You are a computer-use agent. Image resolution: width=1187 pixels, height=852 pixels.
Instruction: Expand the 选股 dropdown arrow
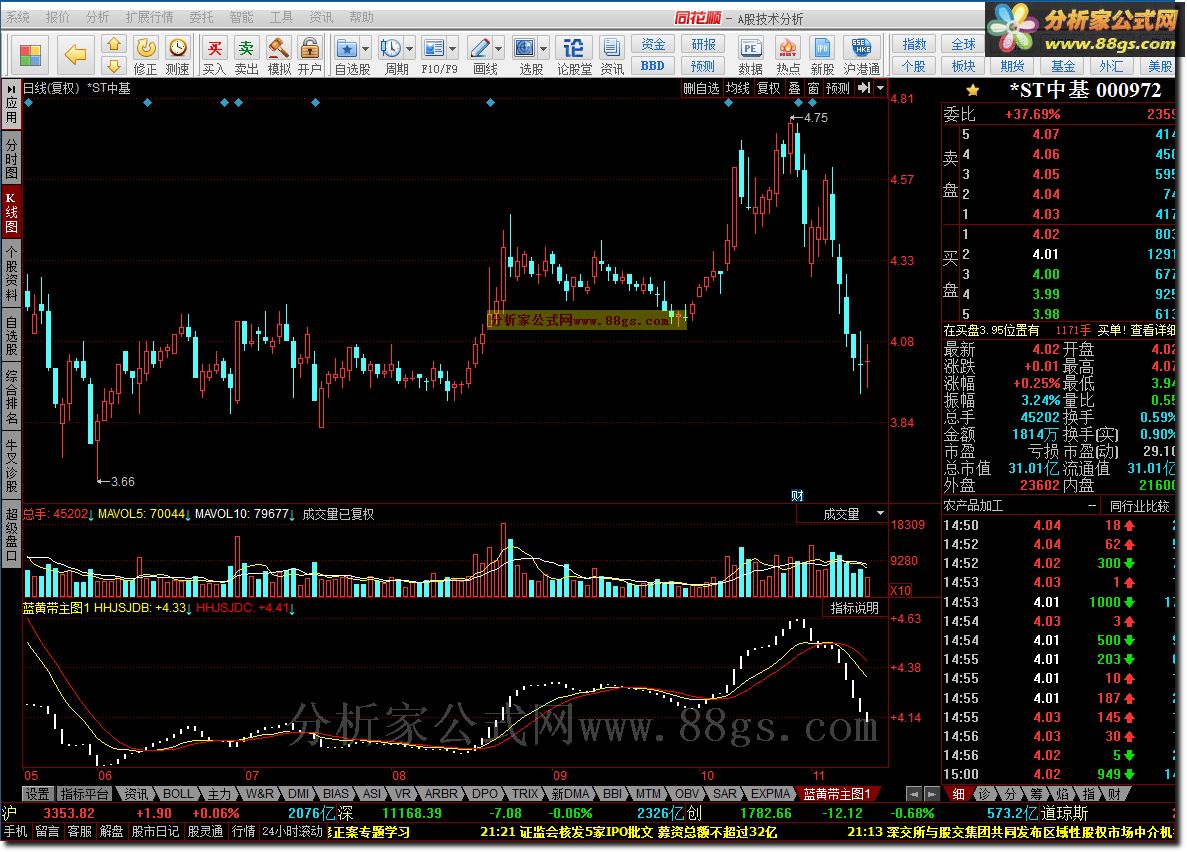pyautogui.click(x=544, y=49)
